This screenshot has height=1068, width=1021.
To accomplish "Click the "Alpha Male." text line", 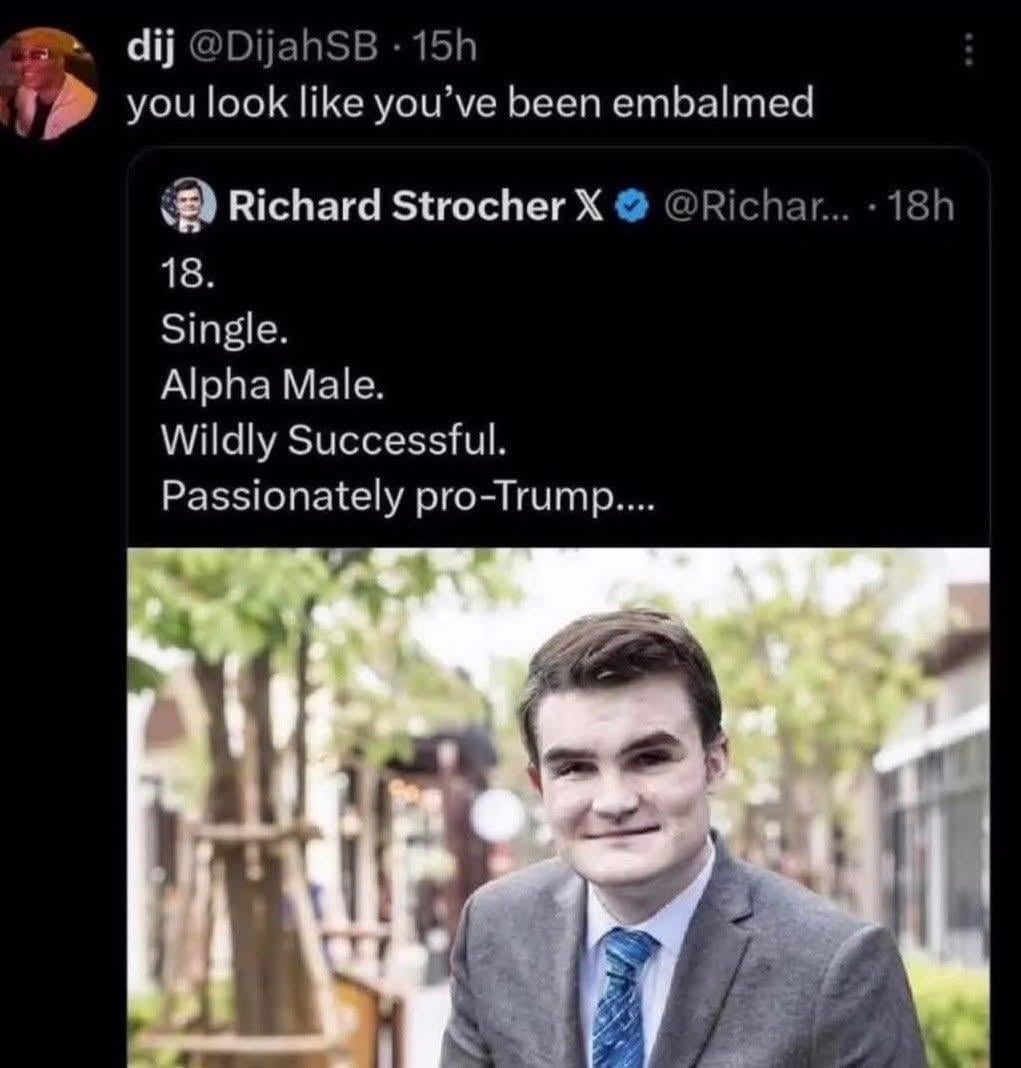I will 271,384.
